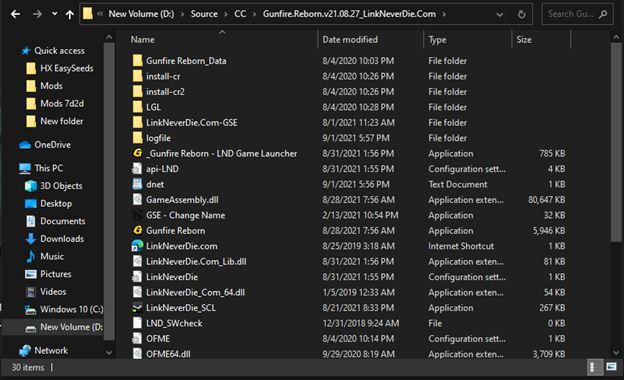
Task: Select the install-cr2 folder icon
Action: [x=137, y=92]
